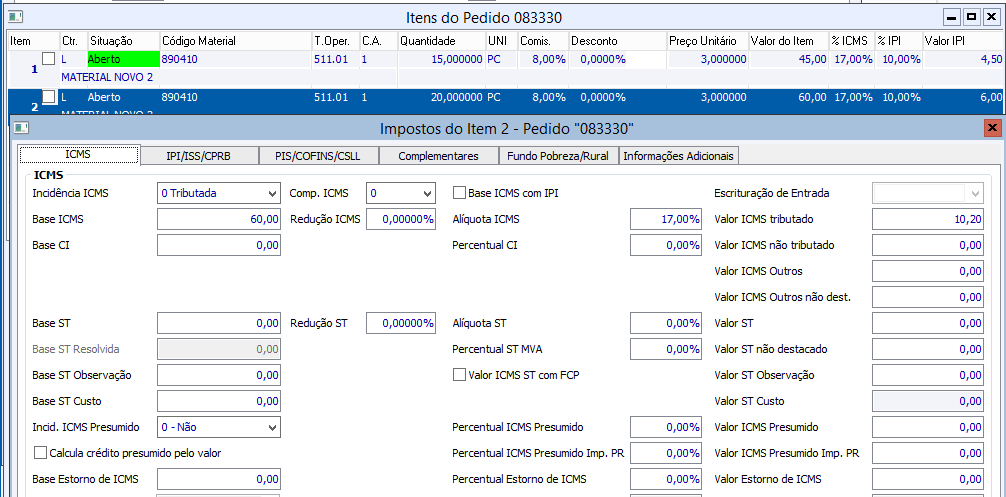Click the Desconto column header

(x=618, y=41)
